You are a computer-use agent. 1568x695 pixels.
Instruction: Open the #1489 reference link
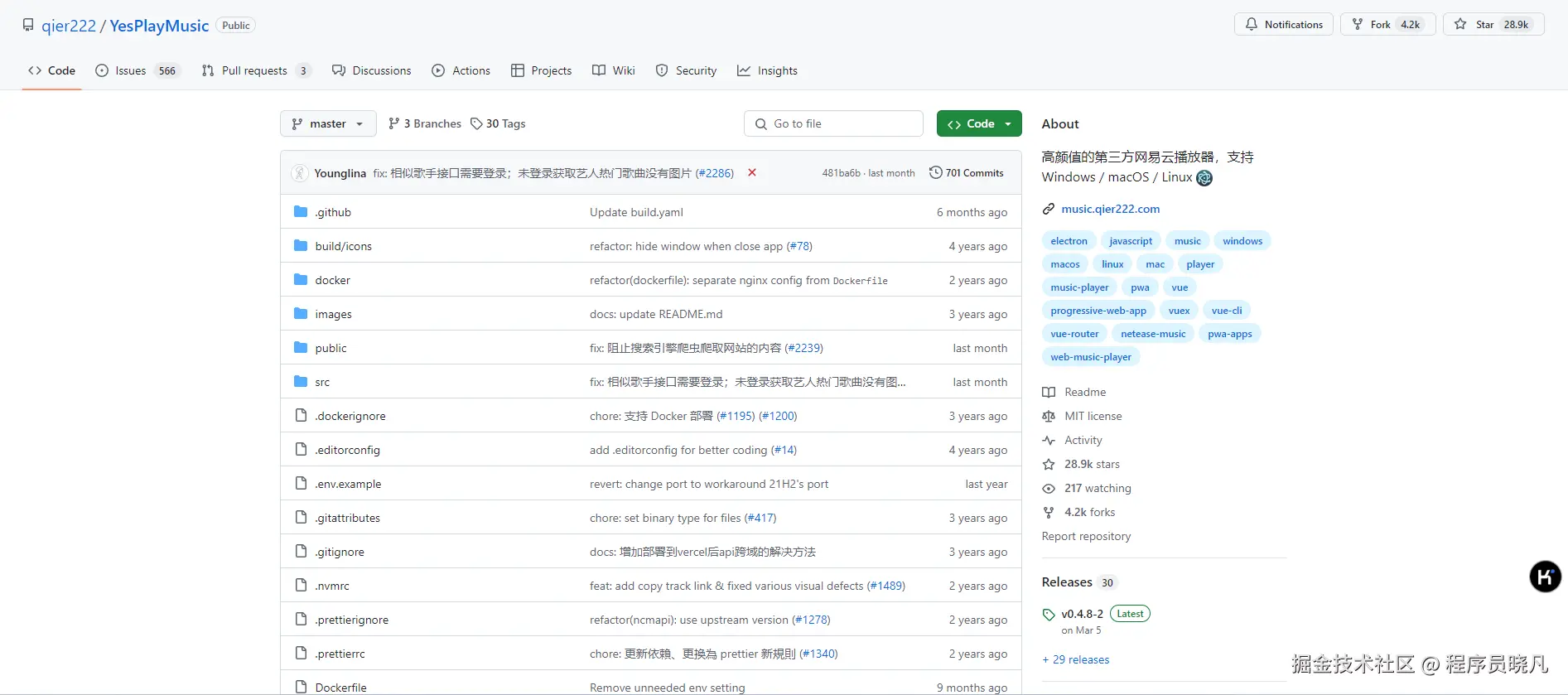[x=886, y=586]
